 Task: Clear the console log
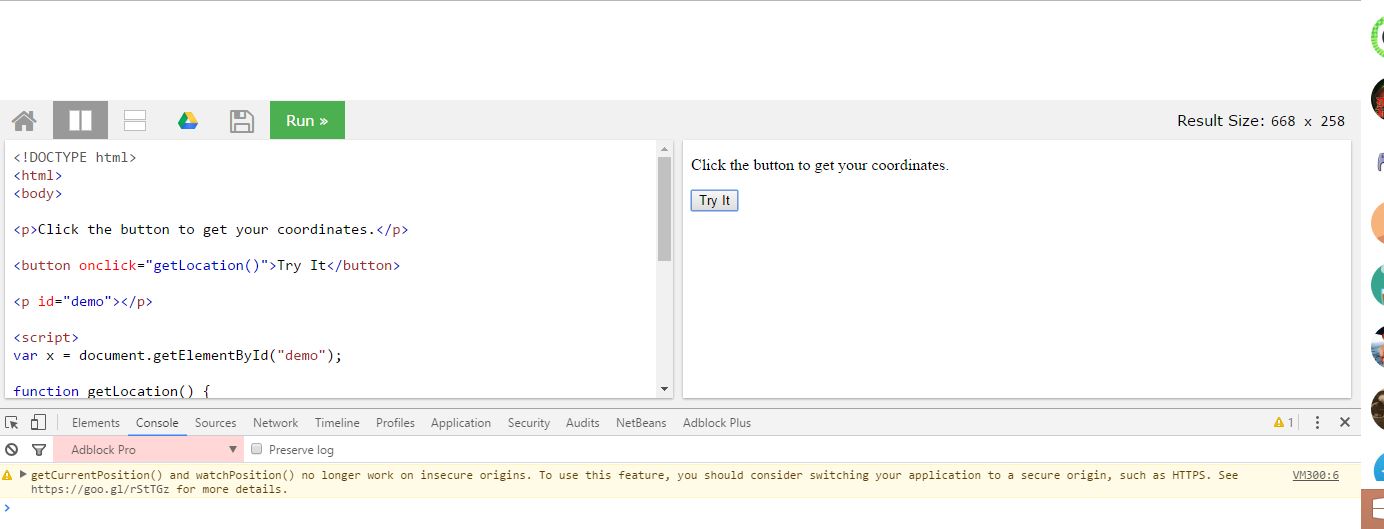(x=12, y=450)
